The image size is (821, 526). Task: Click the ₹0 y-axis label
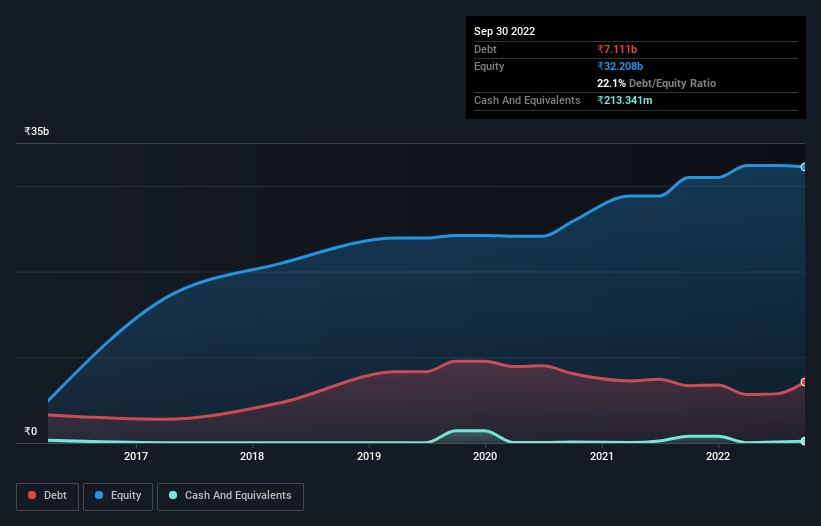(x=31, y=431)
